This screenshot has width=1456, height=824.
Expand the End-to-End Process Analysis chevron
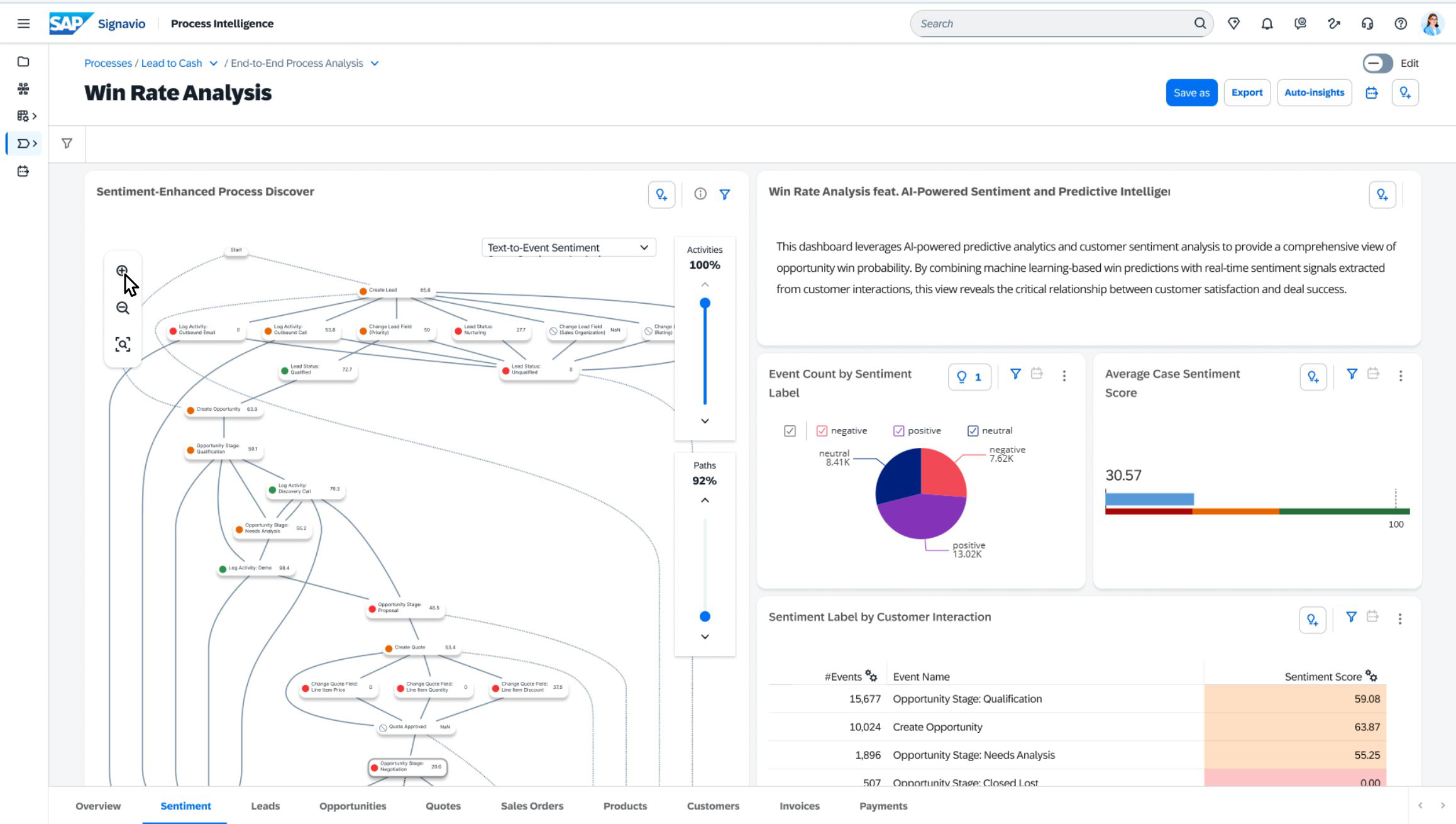[374, 64]
